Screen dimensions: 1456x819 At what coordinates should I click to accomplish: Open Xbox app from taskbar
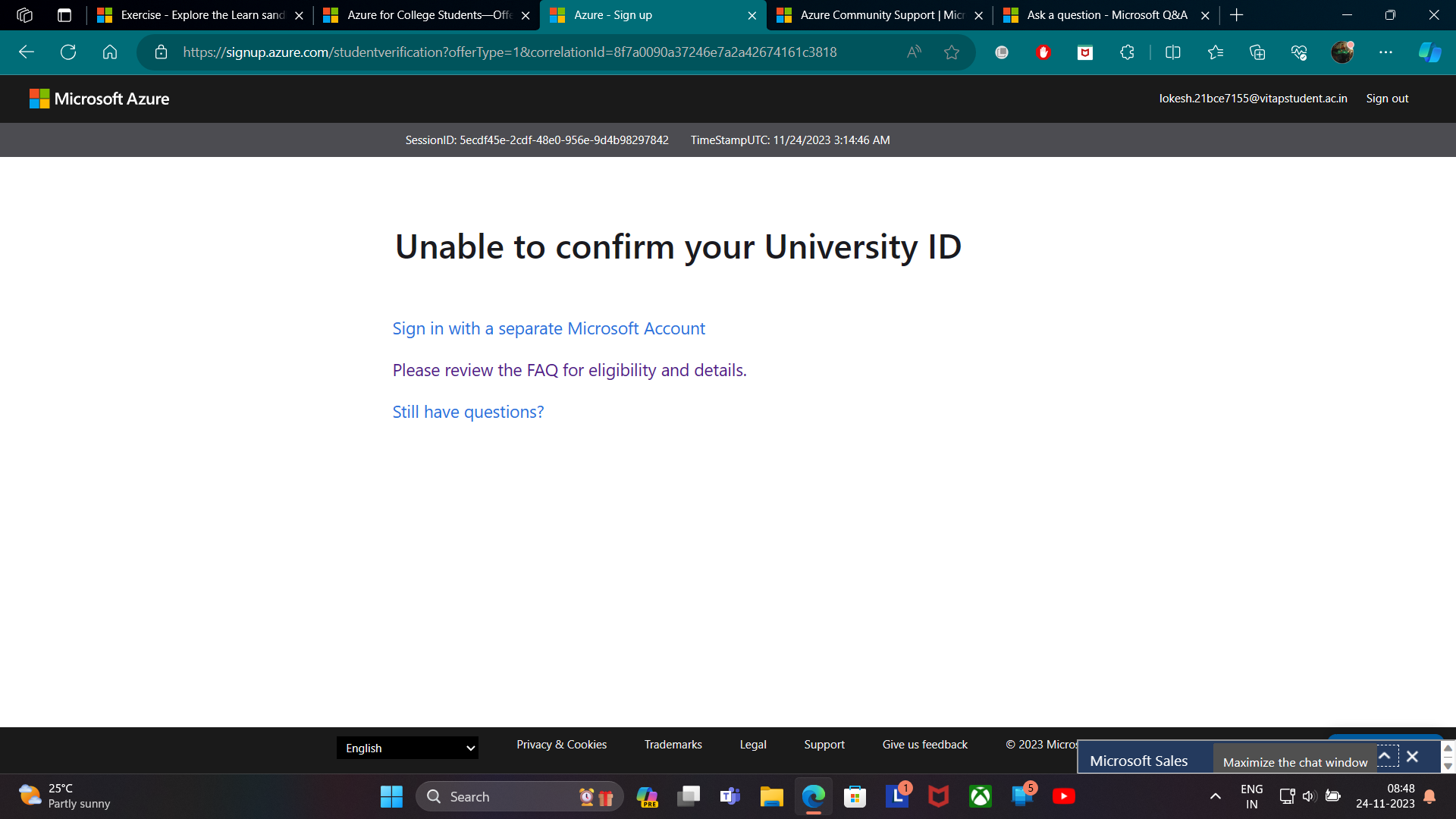click(x=981, y=796)
